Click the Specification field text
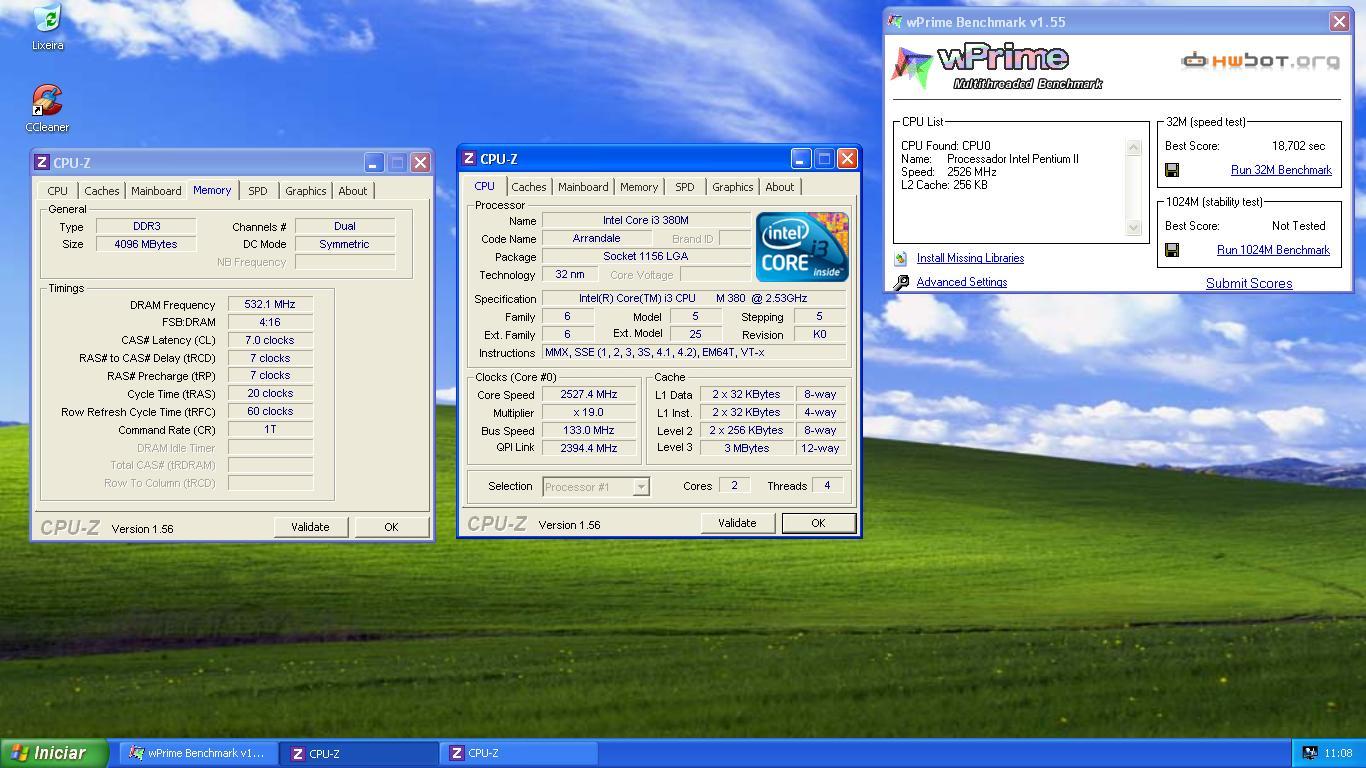The image size is (1366, 768). 693,298
